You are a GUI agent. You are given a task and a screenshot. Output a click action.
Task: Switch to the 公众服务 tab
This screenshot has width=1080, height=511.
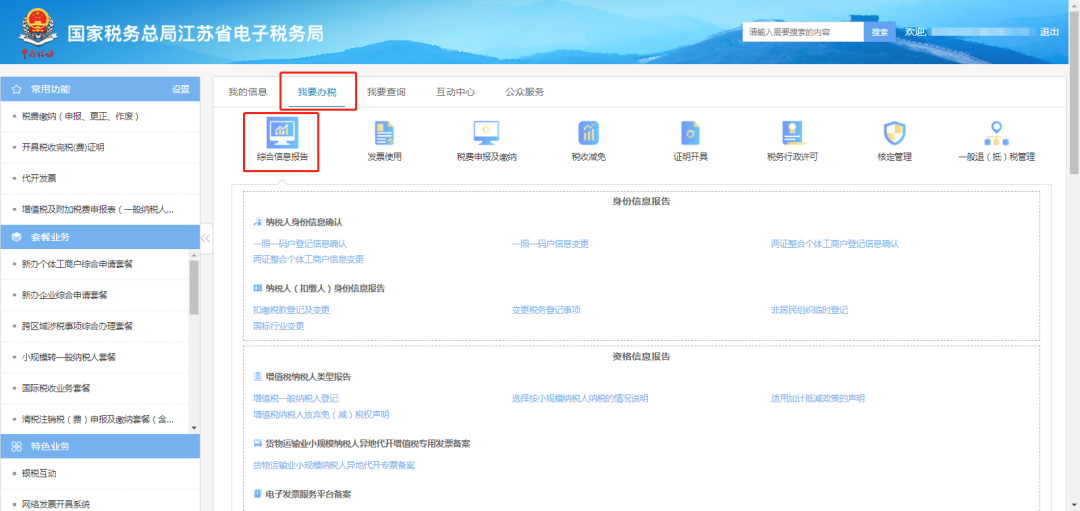525,92
